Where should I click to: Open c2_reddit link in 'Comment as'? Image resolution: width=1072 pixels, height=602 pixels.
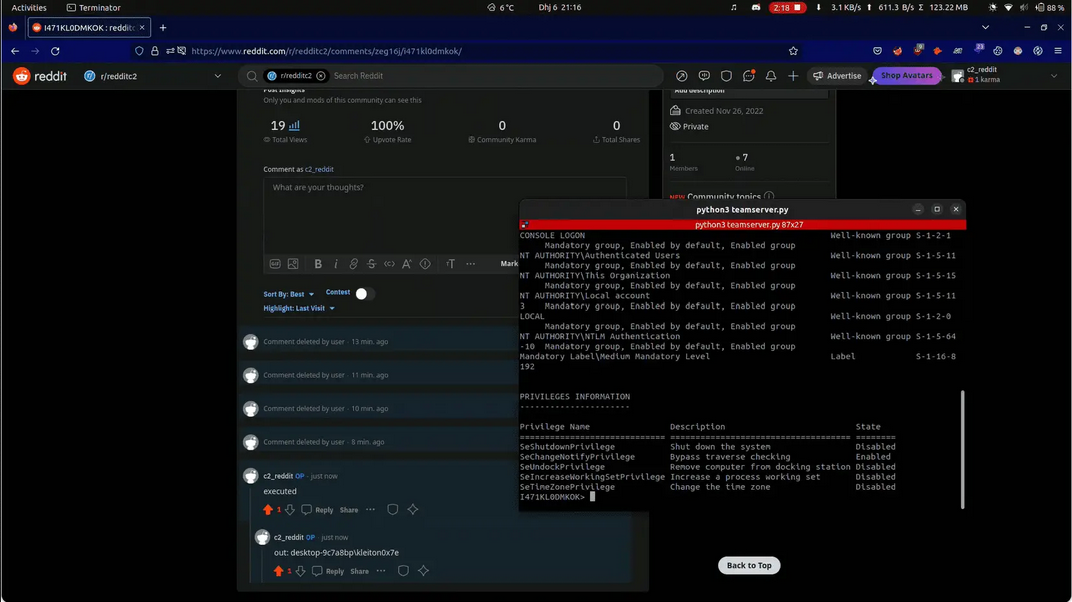[x=319, y=169]
